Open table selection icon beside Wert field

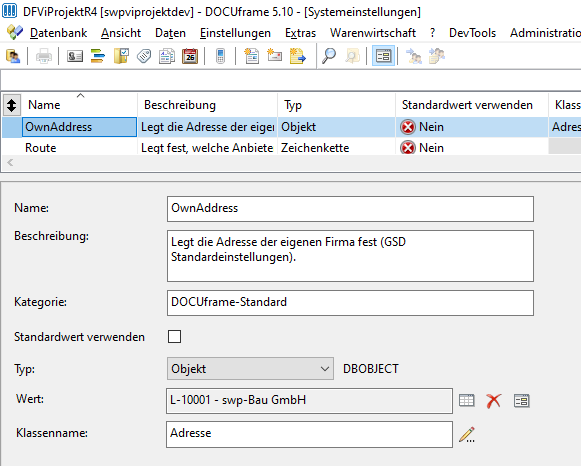click(467, 400)
